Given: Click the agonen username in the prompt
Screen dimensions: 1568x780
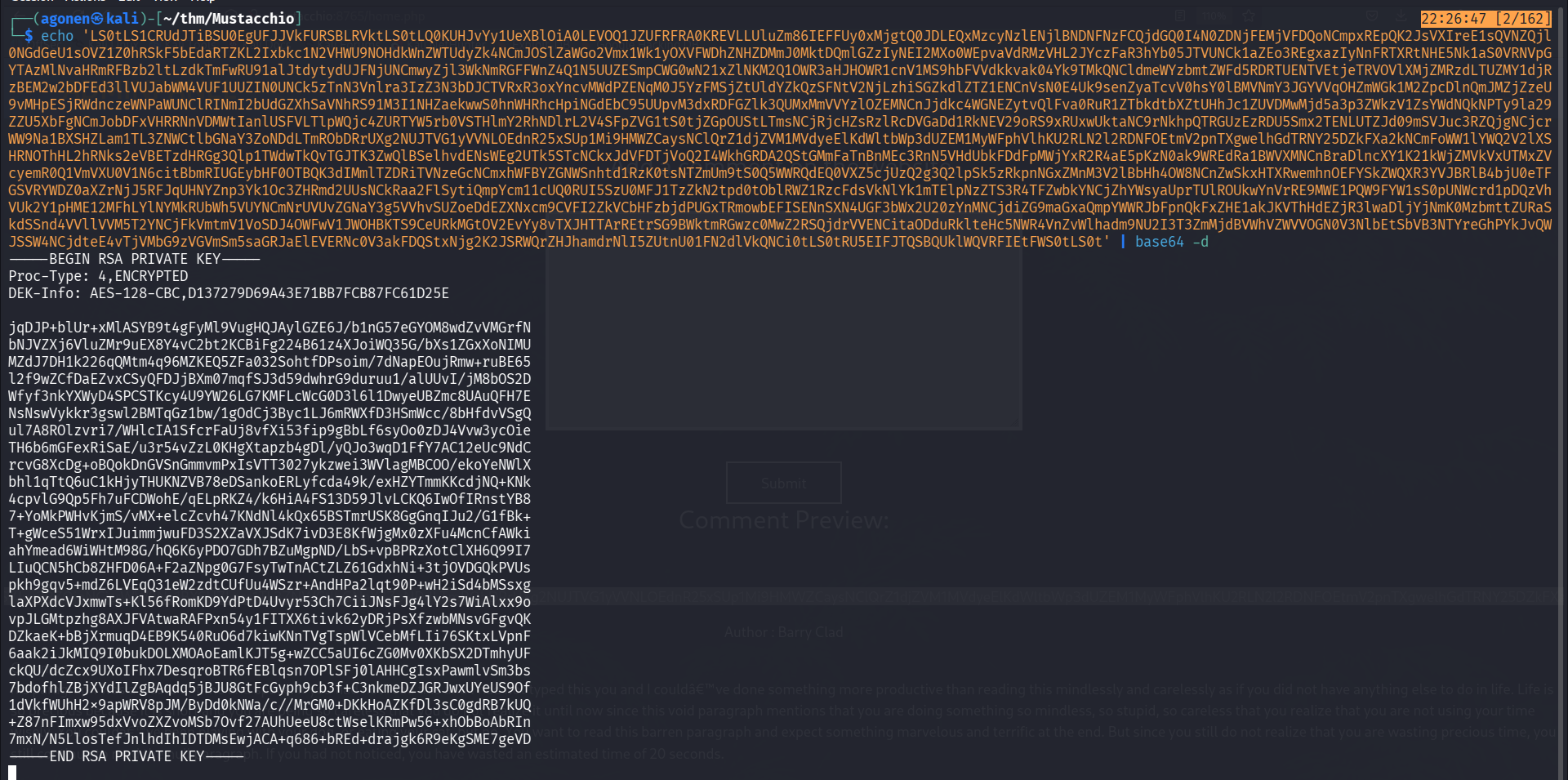Looking at the screenshot, I should (65, 18).
